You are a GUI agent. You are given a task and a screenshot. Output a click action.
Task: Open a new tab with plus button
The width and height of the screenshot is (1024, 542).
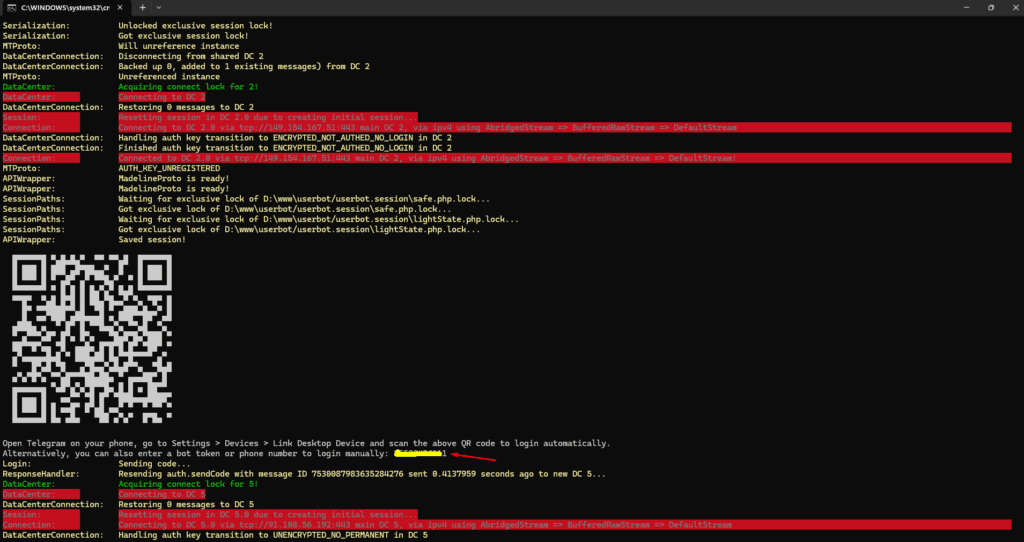point(142,7)
